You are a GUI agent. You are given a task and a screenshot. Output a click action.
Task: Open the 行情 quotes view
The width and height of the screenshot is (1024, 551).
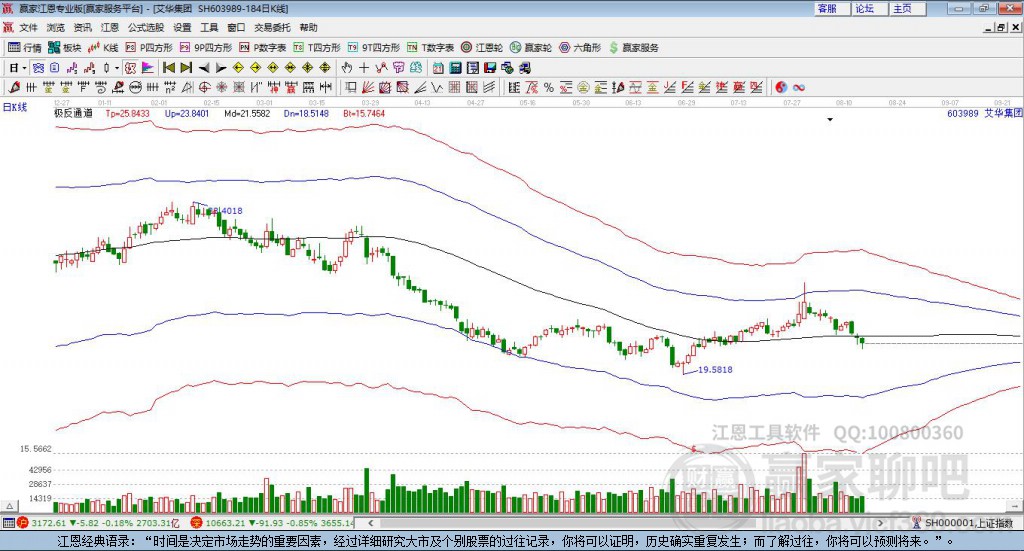pos(24,48)
